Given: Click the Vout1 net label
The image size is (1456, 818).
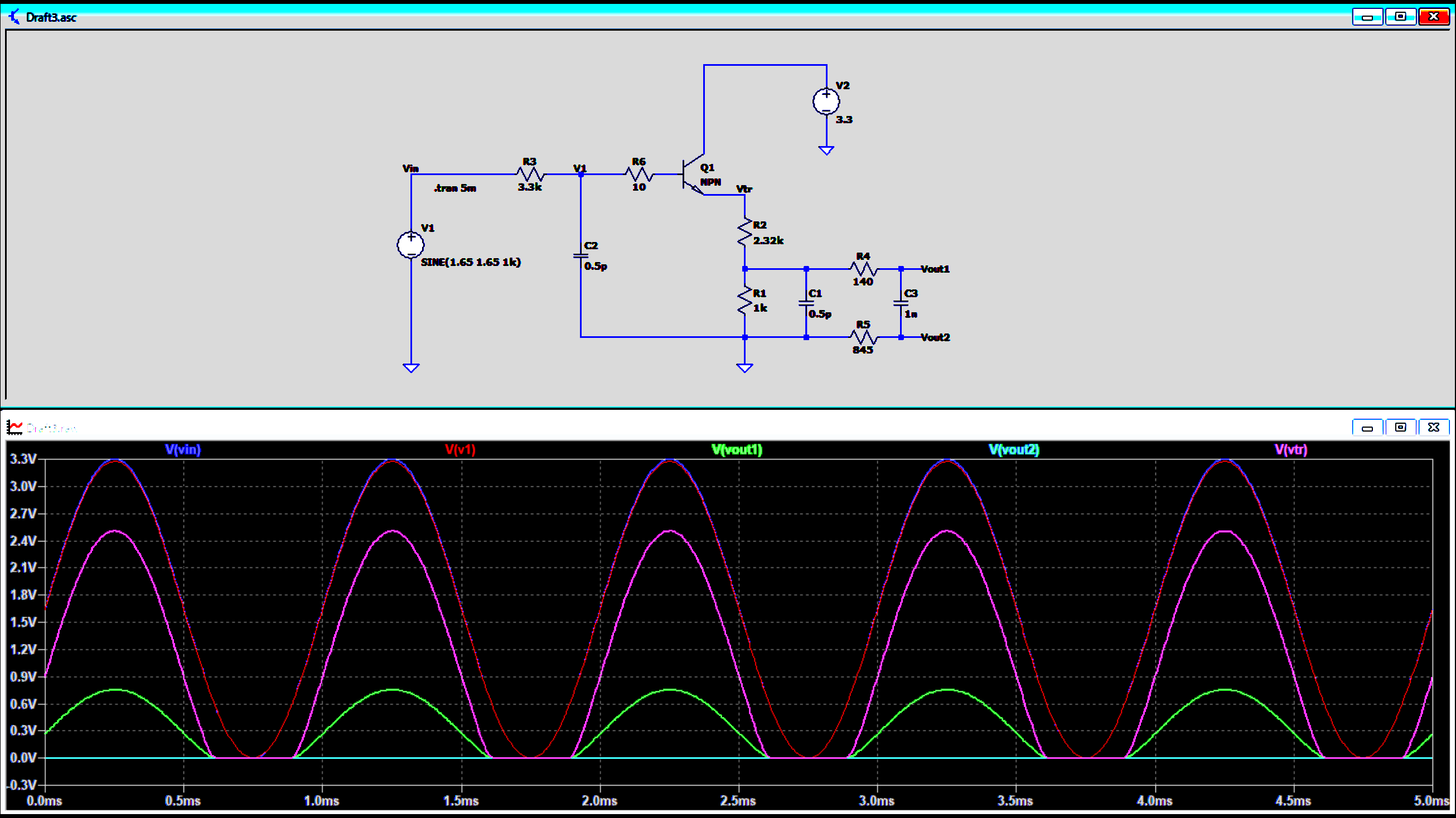Looking at the screenshot, I should (x=935, y=269).
